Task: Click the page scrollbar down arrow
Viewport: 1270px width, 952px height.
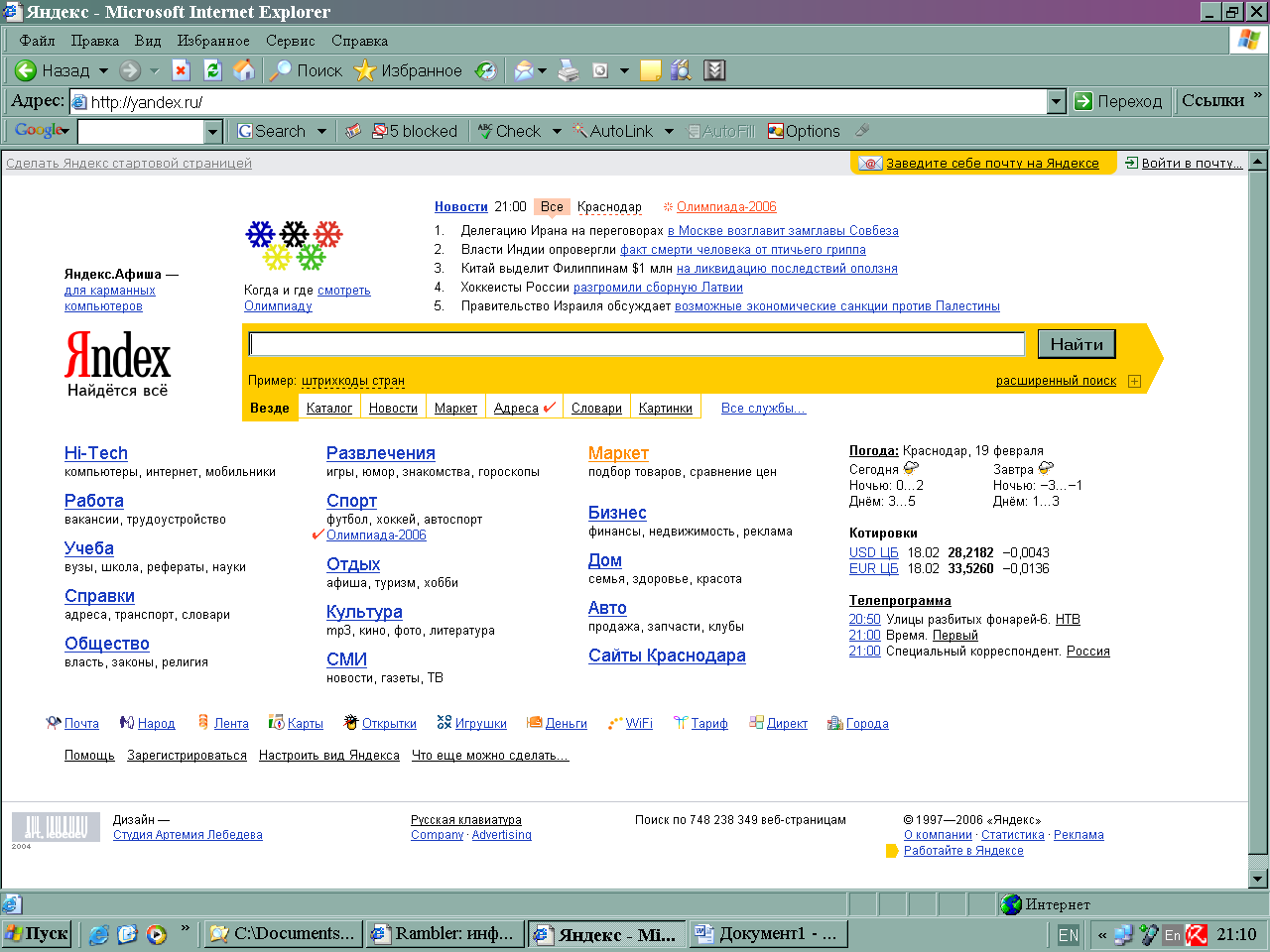Action: (x=1258, y=879)
